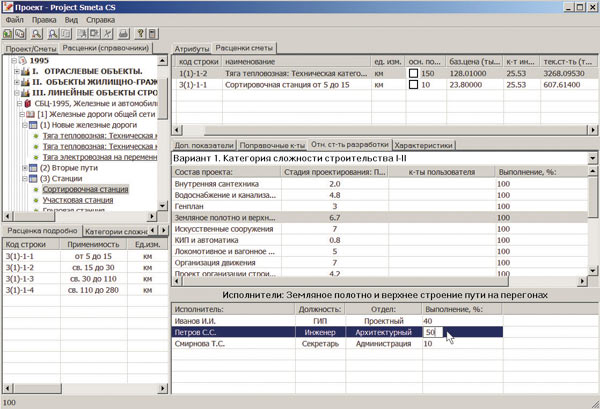Open the Справка menu
Screen dimensions: 600x409
pos(100,20)
